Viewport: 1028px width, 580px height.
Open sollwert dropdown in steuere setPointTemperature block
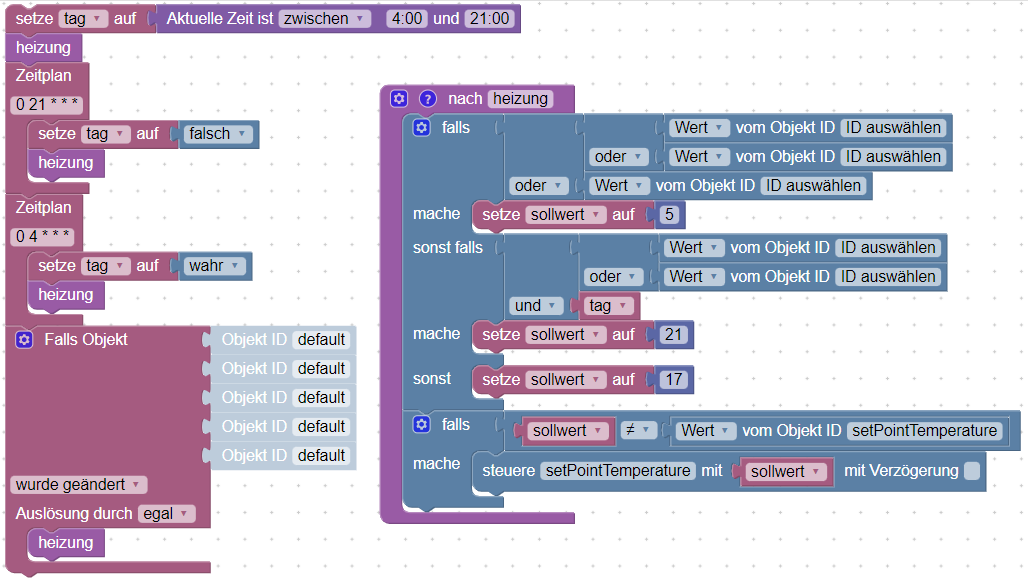click(x=786, y=471)
